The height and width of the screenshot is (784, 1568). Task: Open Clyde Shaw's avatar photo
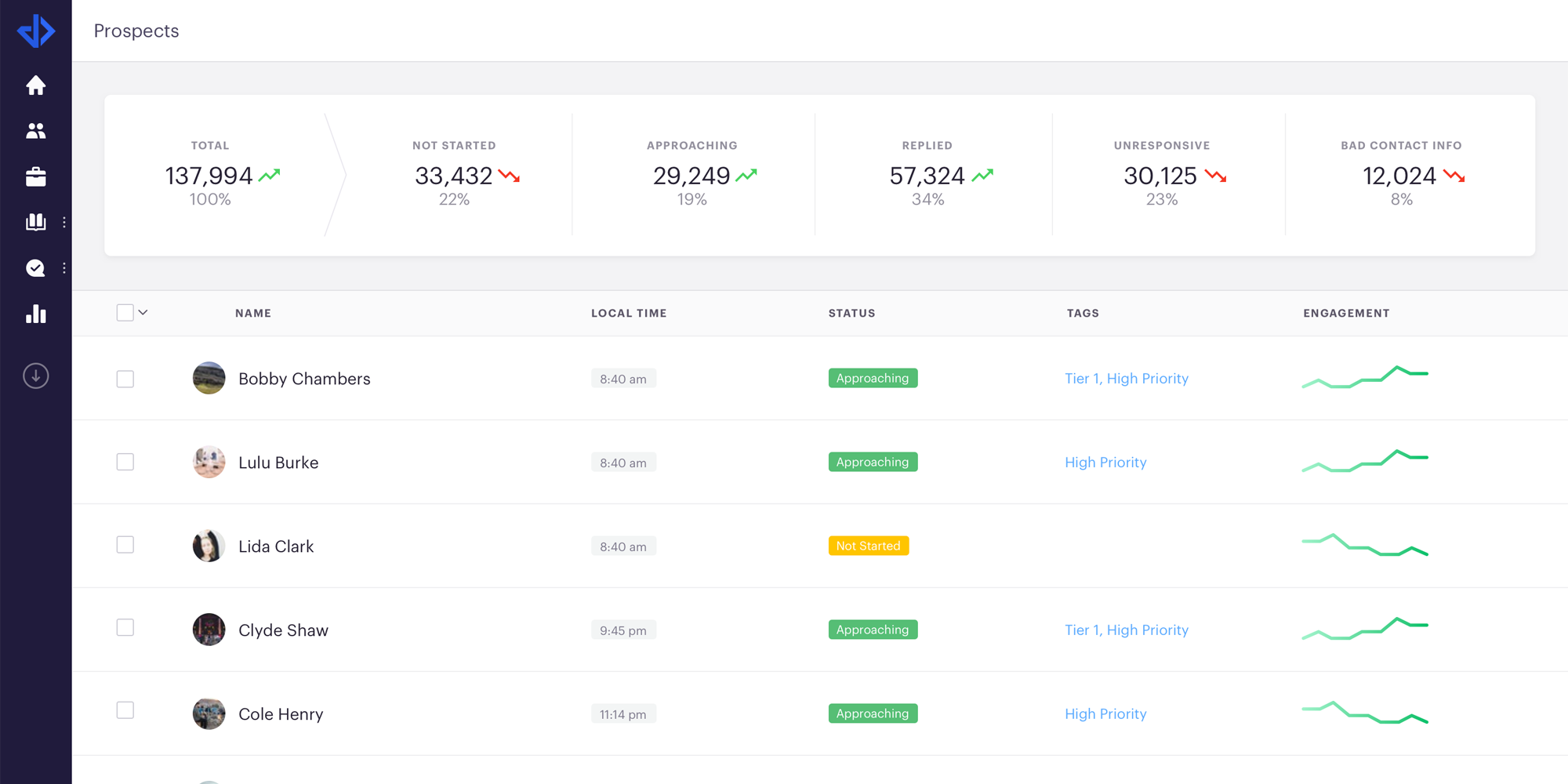[209, 630]
